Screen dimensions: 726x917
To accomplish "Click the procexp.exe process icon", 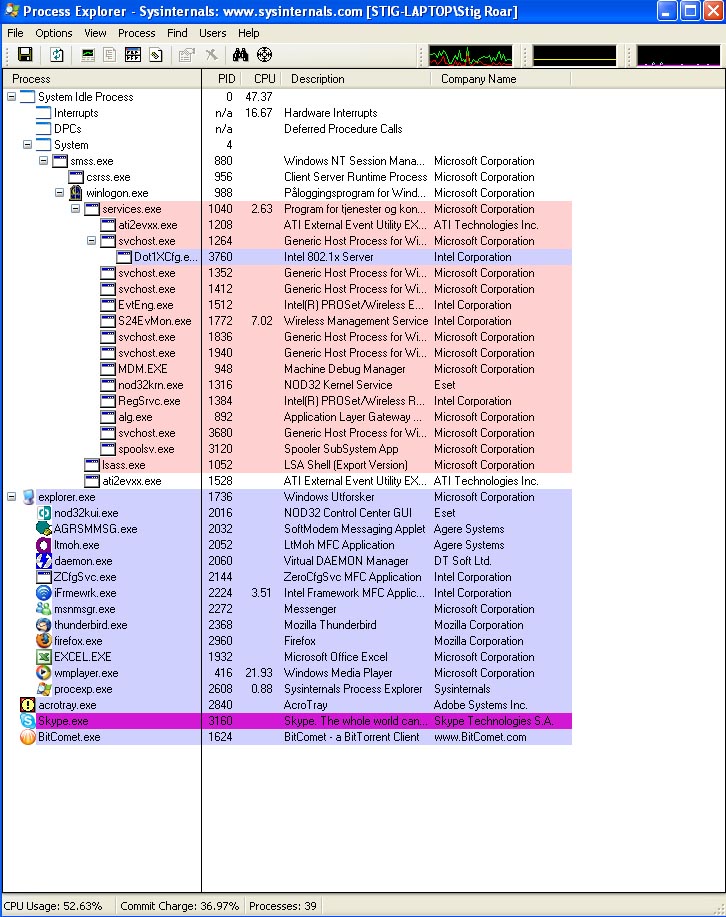I will 44,689.
